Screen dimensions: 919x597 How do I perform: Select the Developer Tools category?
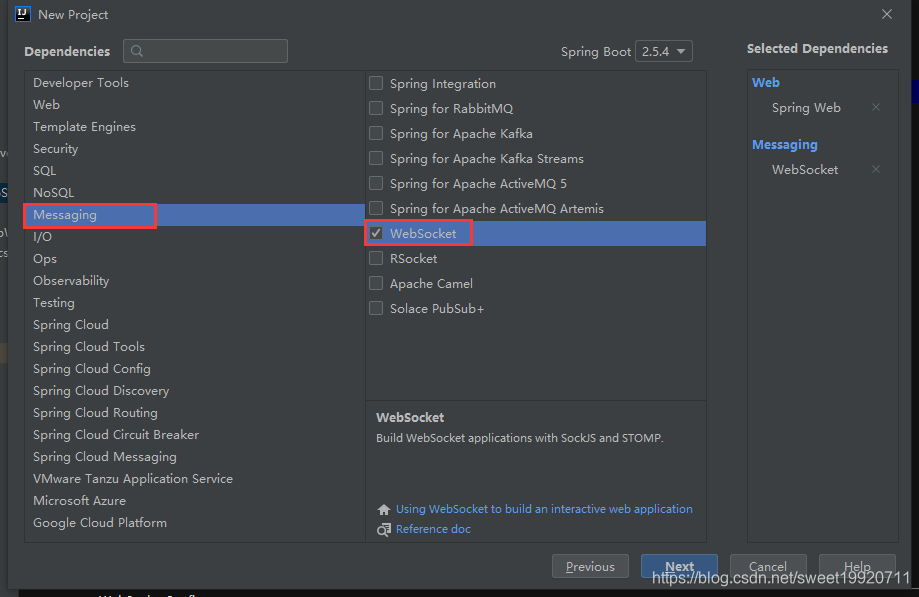195,83
